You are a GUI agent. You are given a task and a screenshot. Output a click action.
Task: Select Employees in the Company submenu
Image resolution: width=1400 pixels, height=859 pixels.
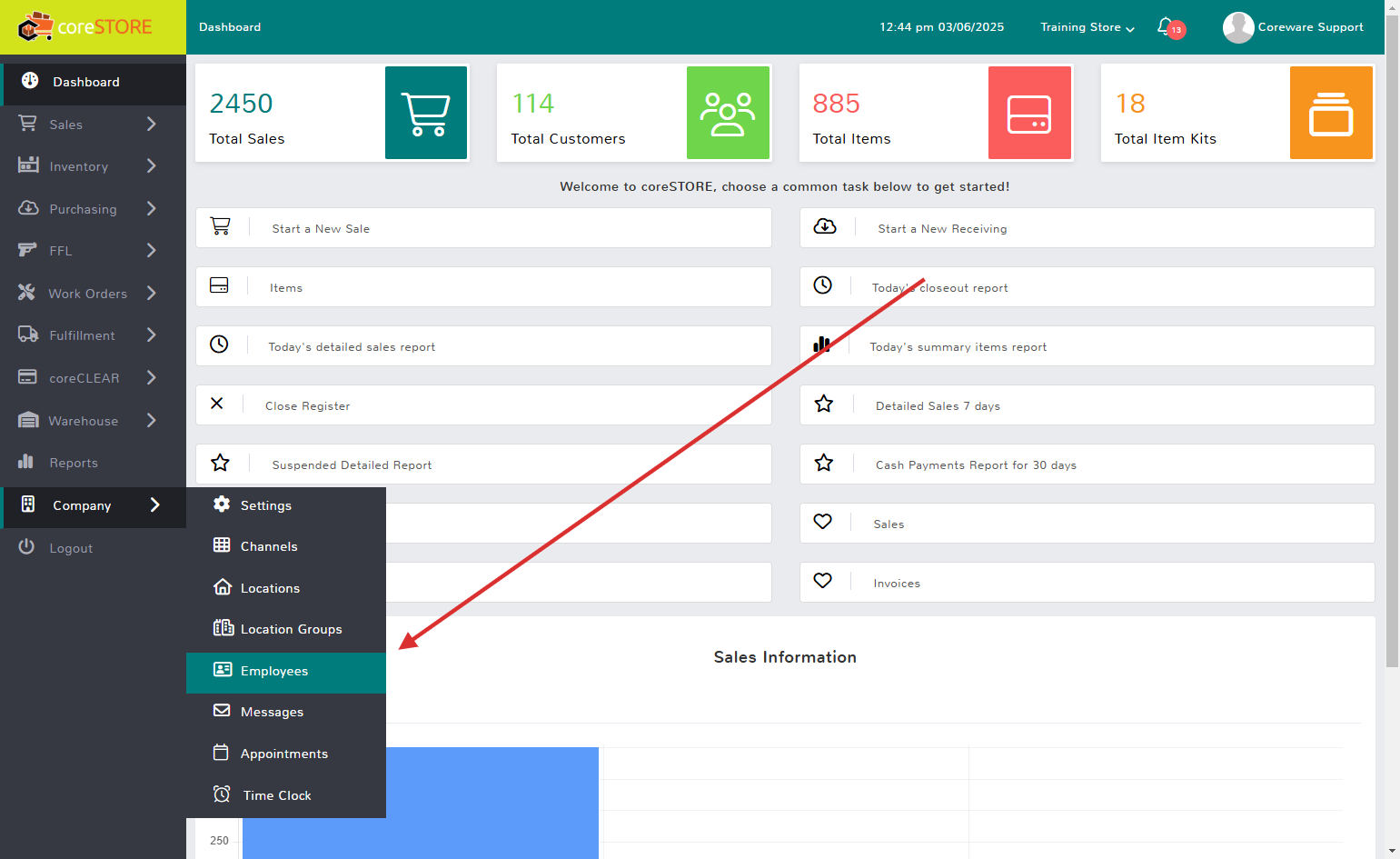286,673
